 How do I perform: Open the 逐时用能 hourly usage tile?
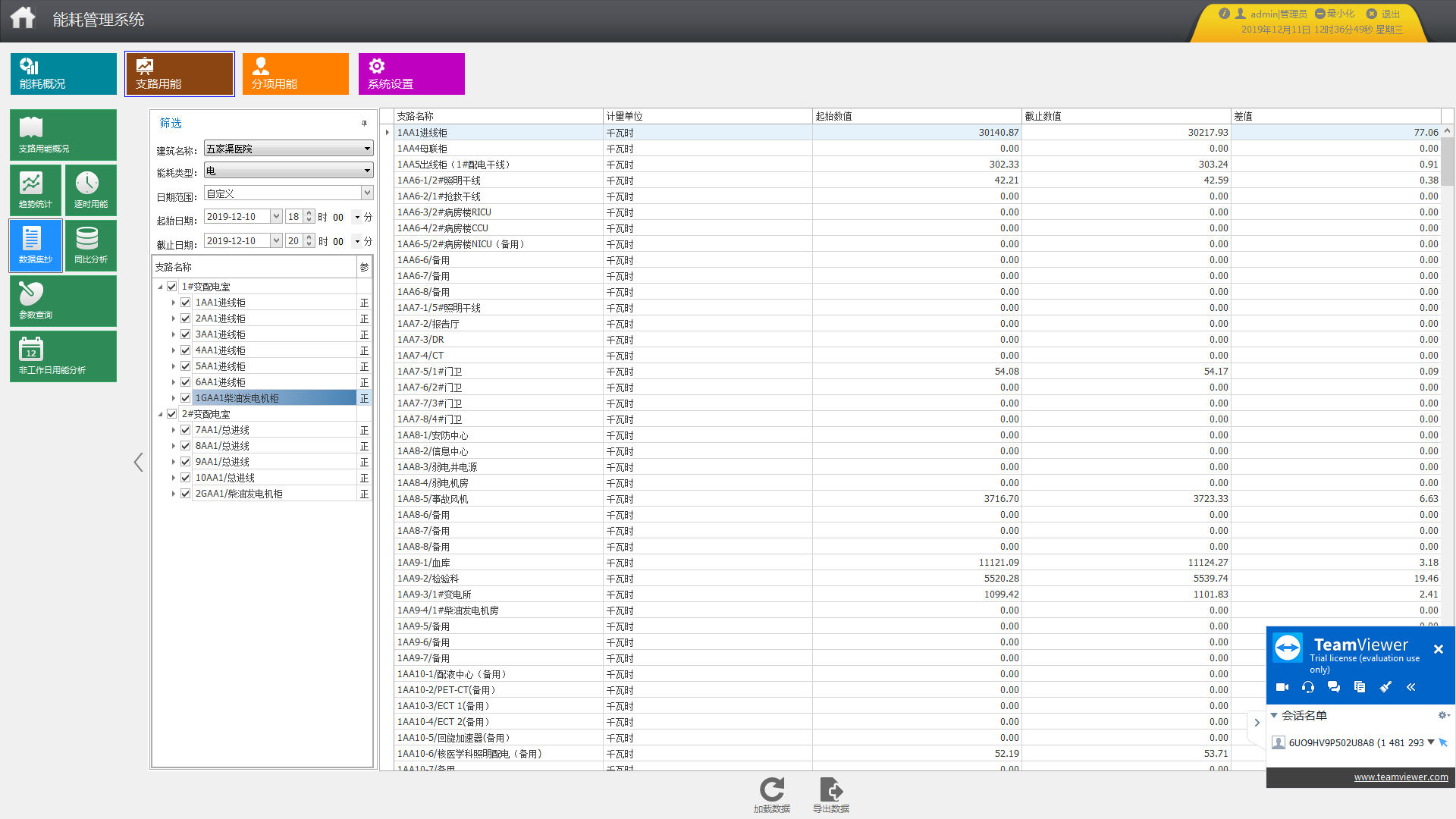point(90,190)
